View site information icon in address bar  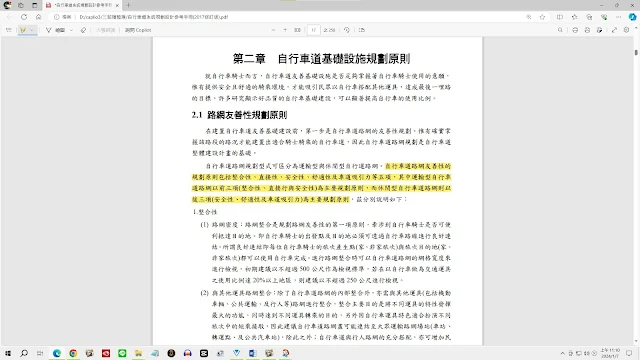(x=57, y=17)
